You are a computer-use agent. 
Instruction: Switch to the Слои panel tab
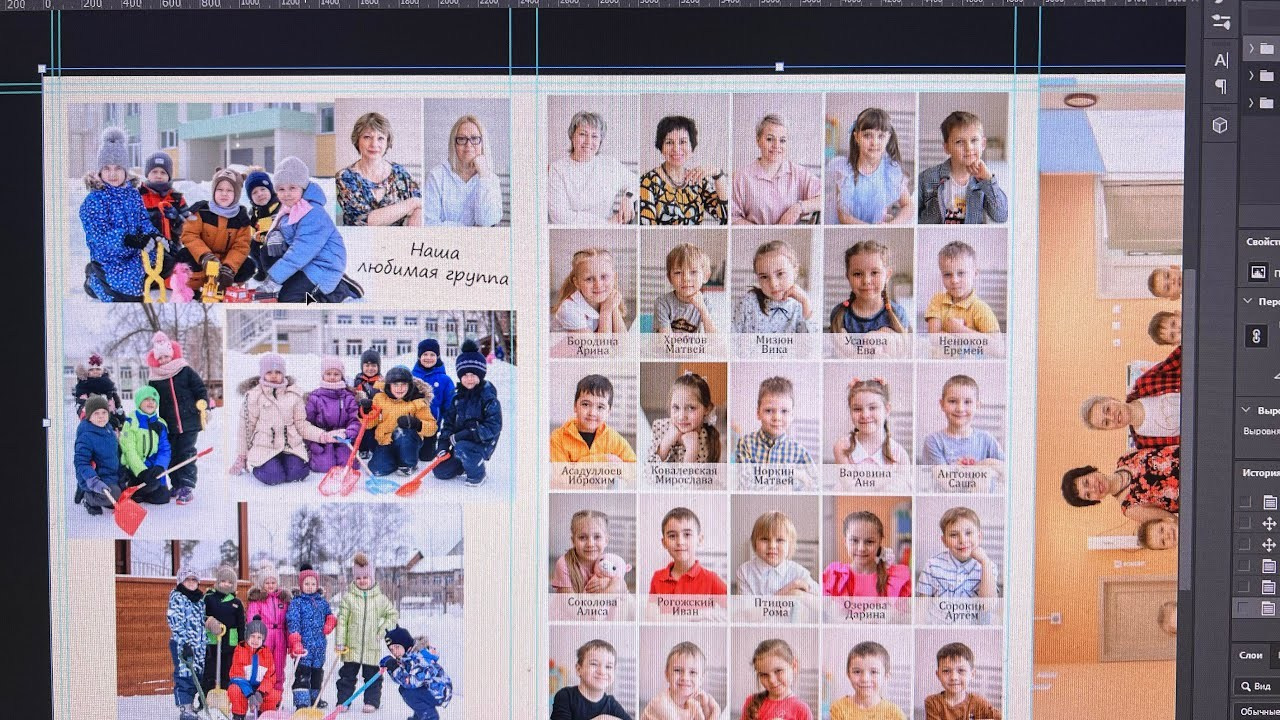click(1251, 655)
